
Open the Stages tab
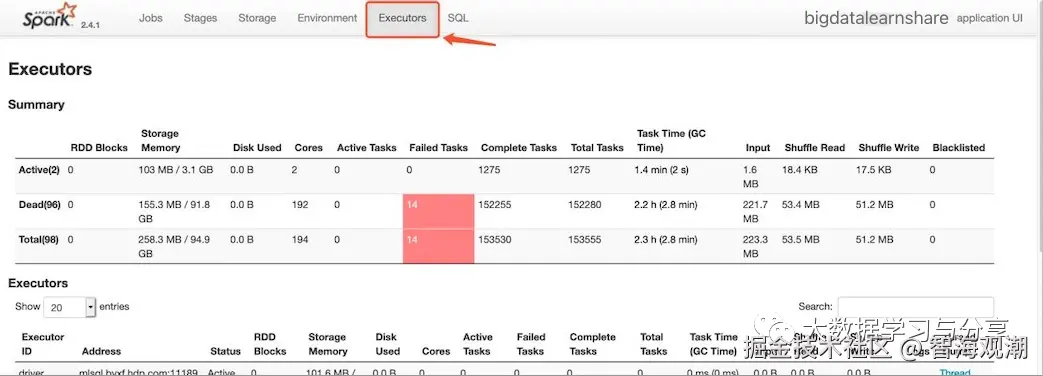point(200,18)
